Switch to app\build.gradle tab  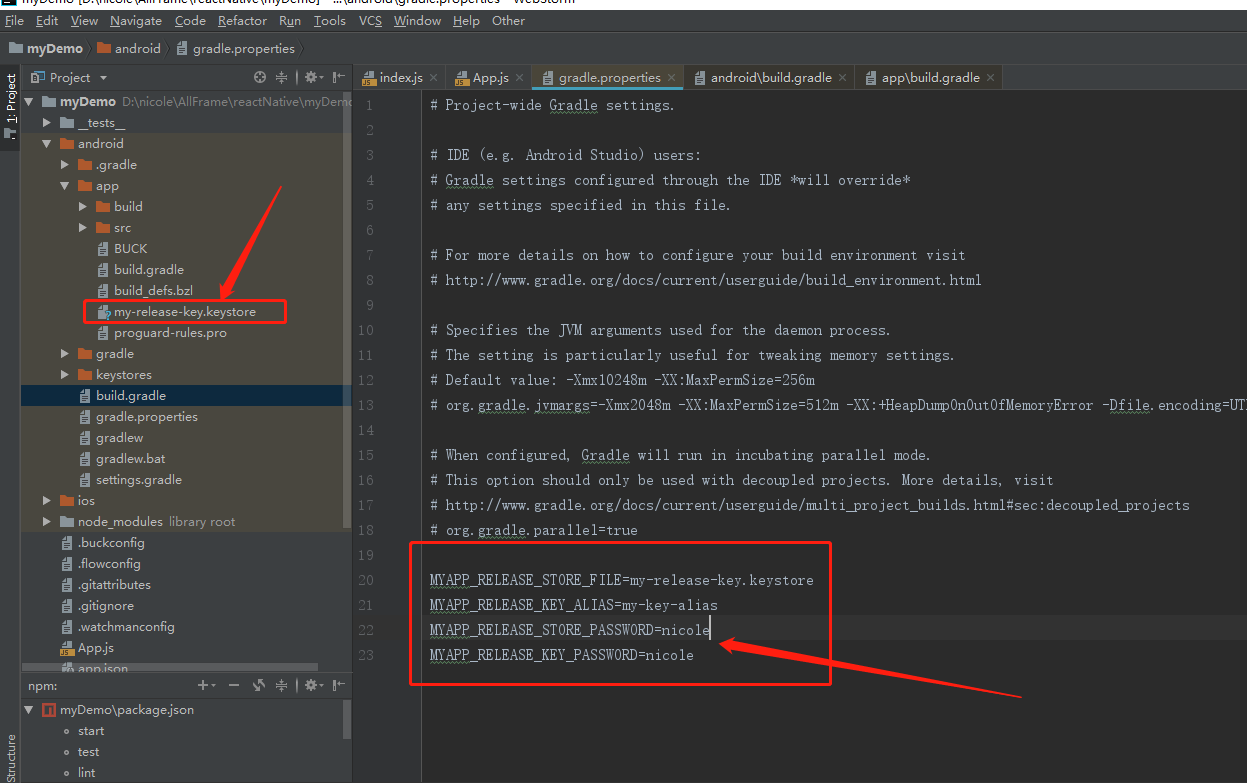(930, 77)
